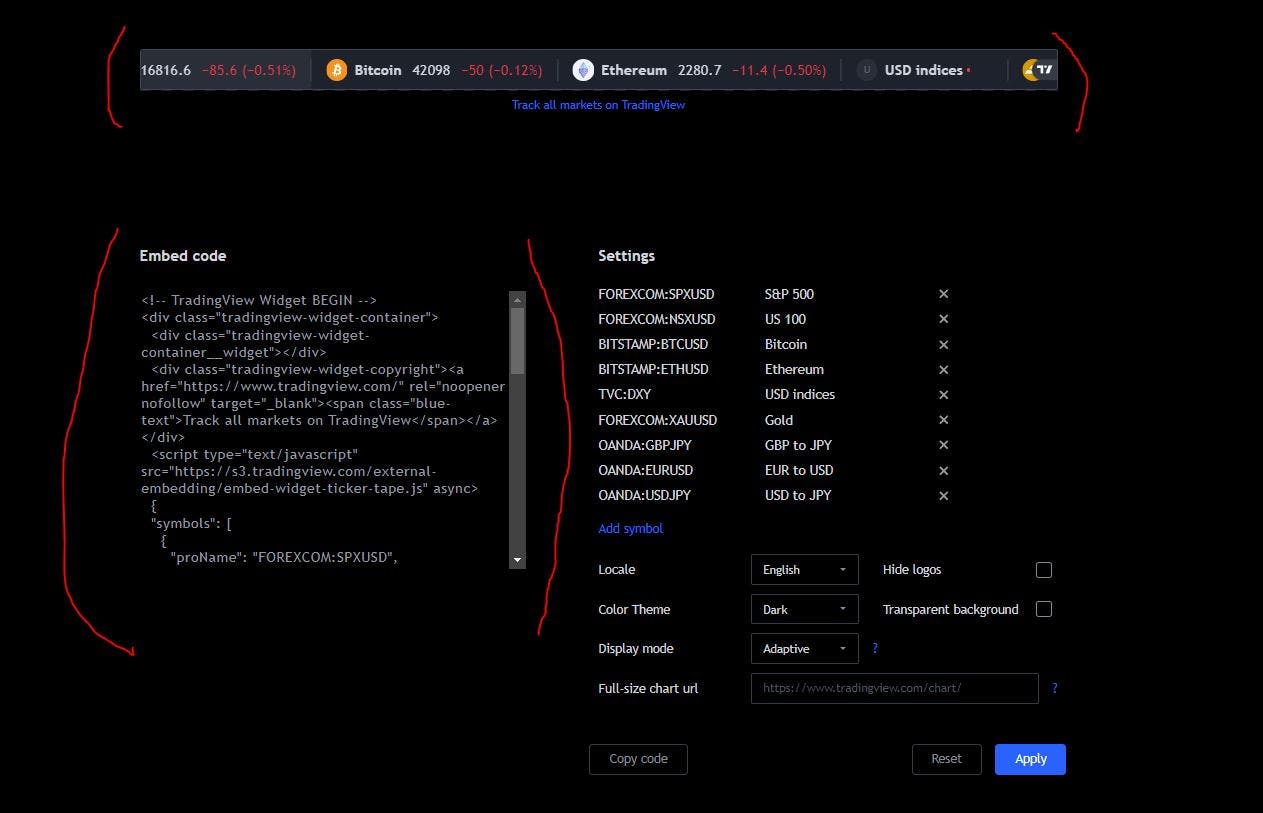Open Full-size chart url help question mark

1054,688
